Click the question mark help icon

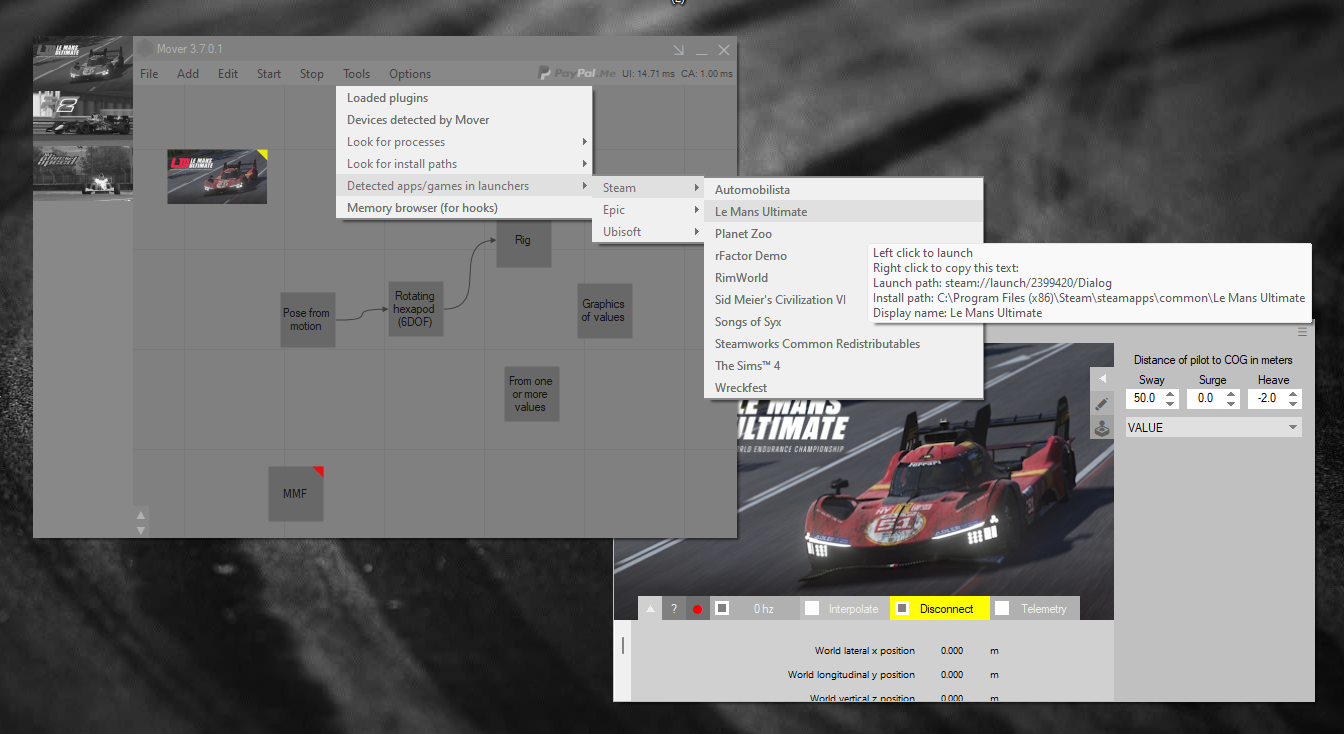click(x=674, y=608)
